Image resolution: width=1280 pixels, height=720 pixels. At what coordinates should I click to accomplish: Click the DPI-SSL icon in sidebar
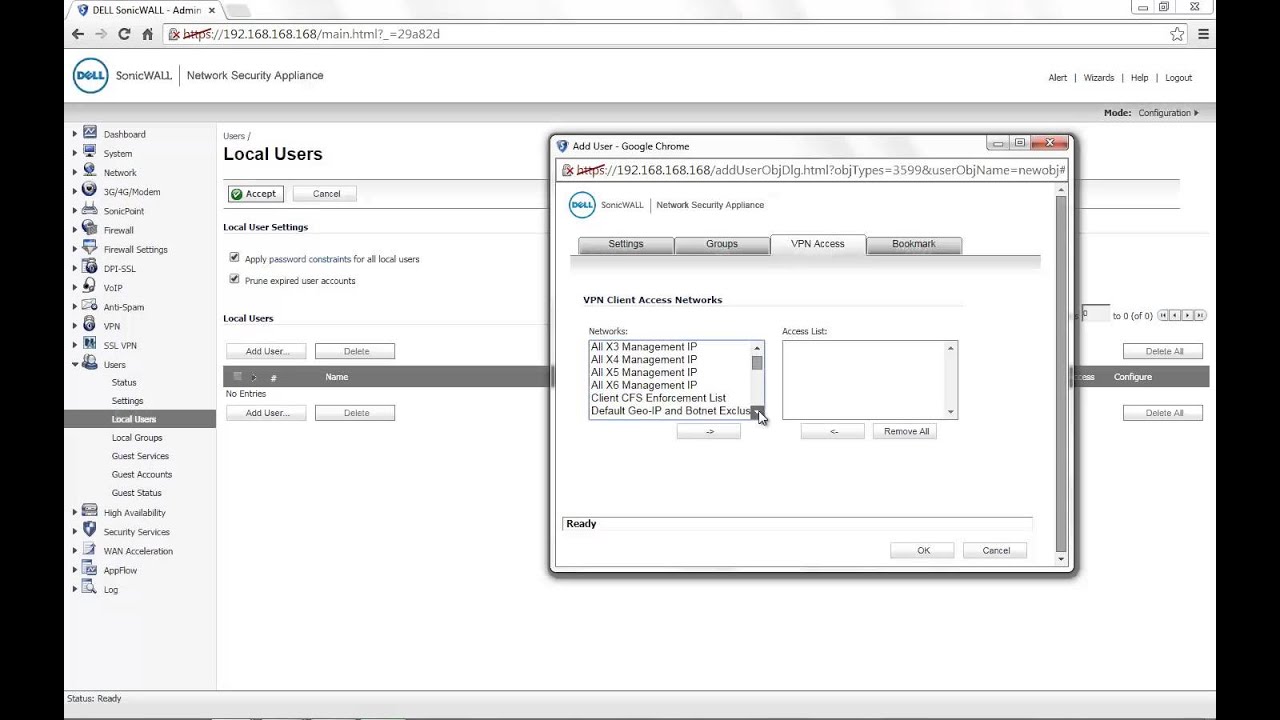tap(90, 267)
